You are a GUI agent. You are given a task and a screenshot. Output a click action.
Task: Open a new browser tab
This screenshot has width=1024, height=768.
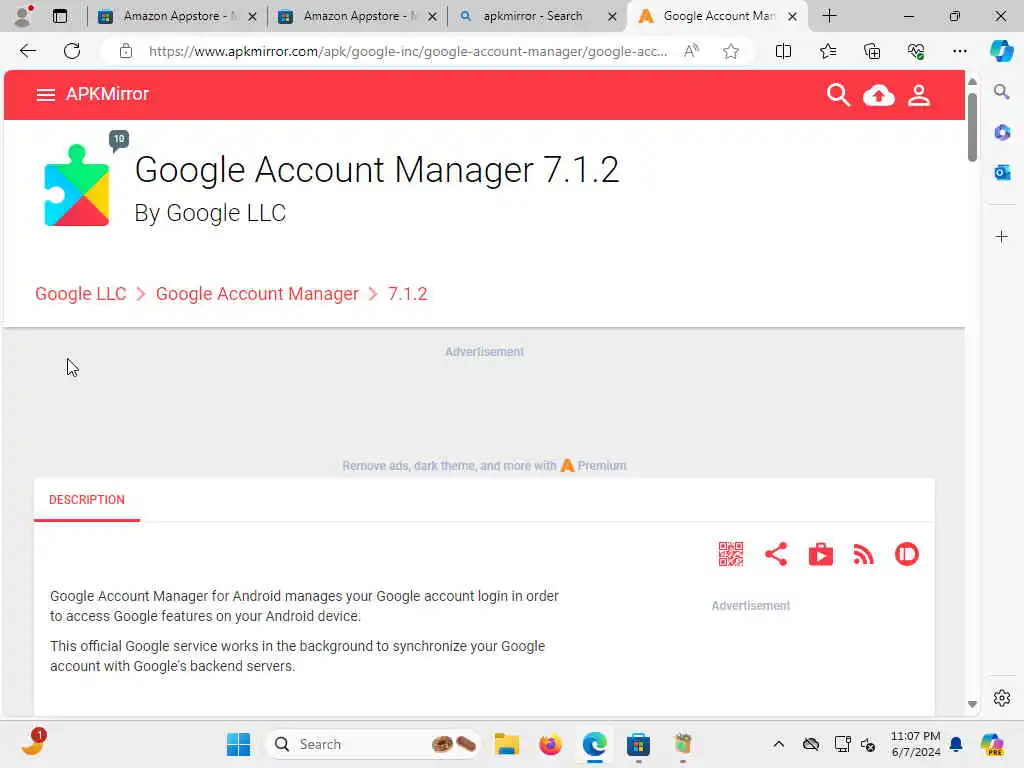click(829, 16)
